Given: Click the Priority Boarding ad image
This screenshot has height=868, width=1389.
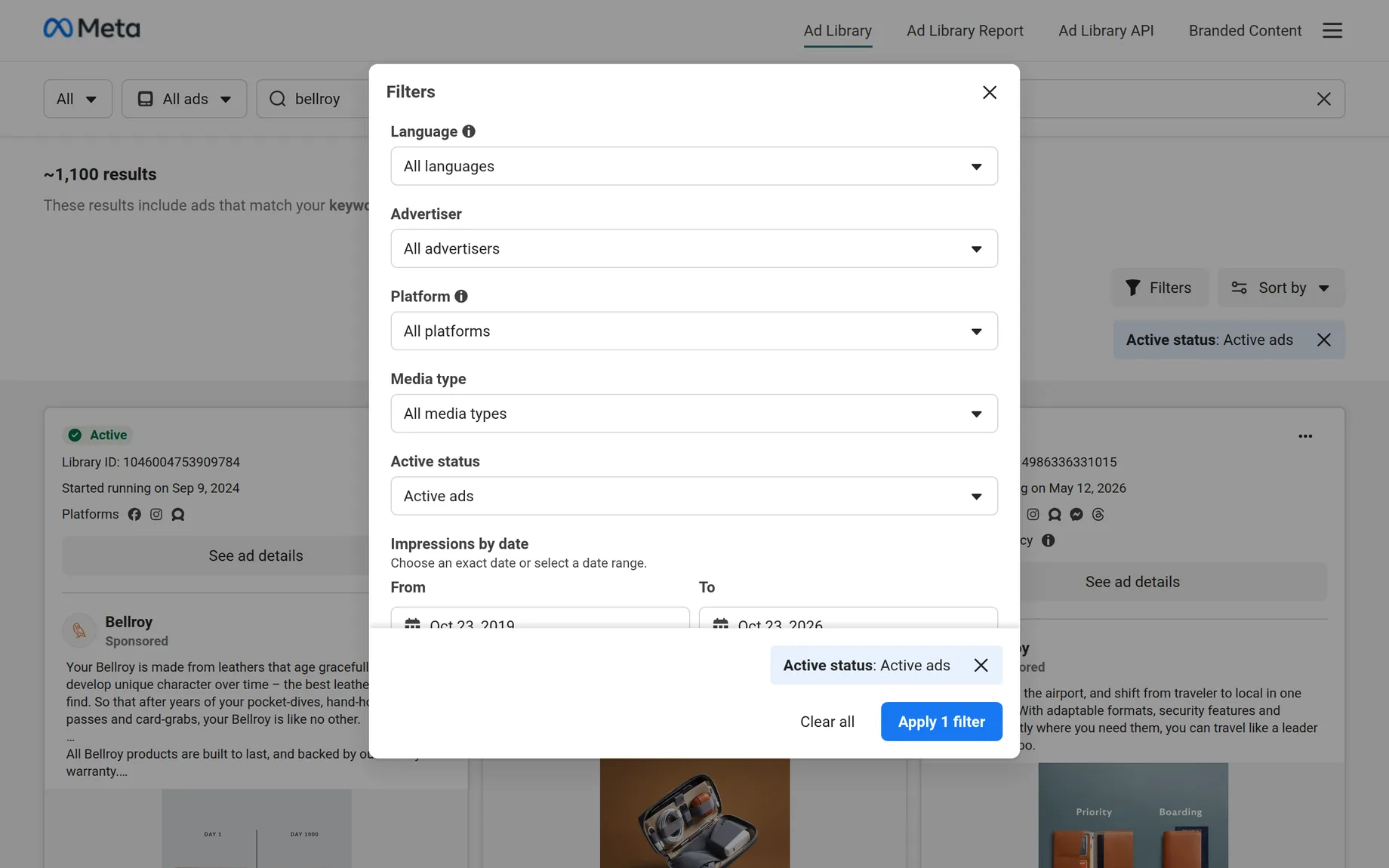Looking at the screenshot, I should [x=1133, y=815].
